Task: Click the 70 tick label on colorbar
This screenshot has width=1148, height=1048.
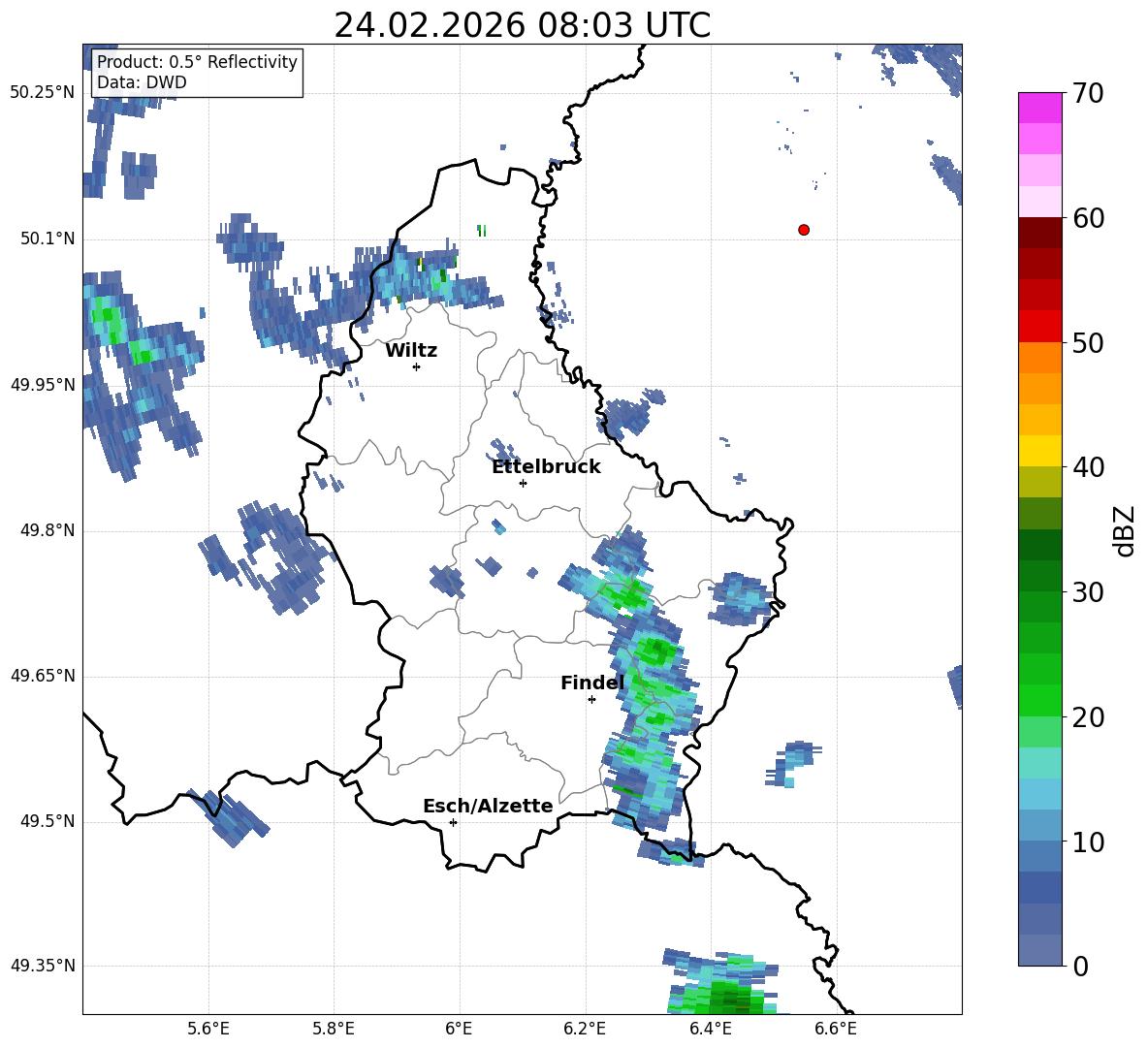Action: tap(1087, 94)
